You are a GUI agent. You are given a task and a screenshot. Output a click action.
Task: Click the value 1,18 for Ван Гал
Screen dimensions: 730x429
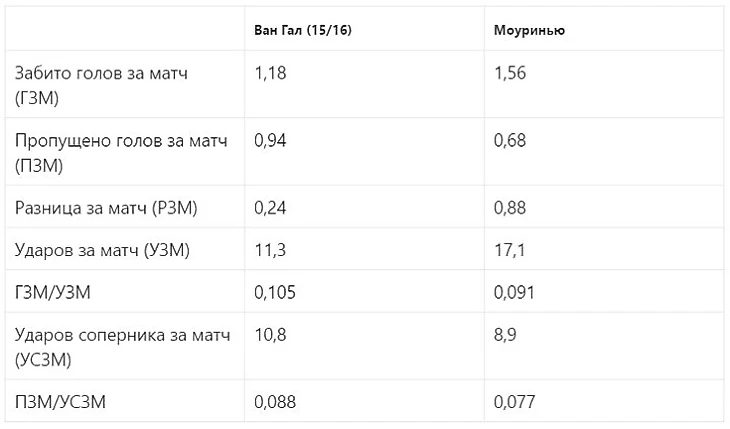click(x=271, y=73)
